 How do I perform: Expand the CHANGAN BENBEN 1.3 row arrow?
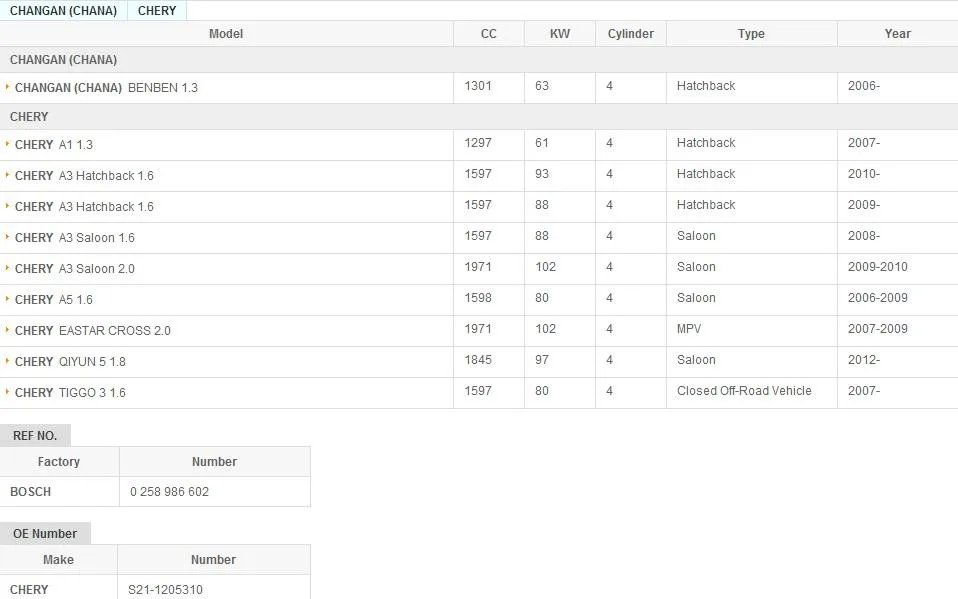[7, 87]
